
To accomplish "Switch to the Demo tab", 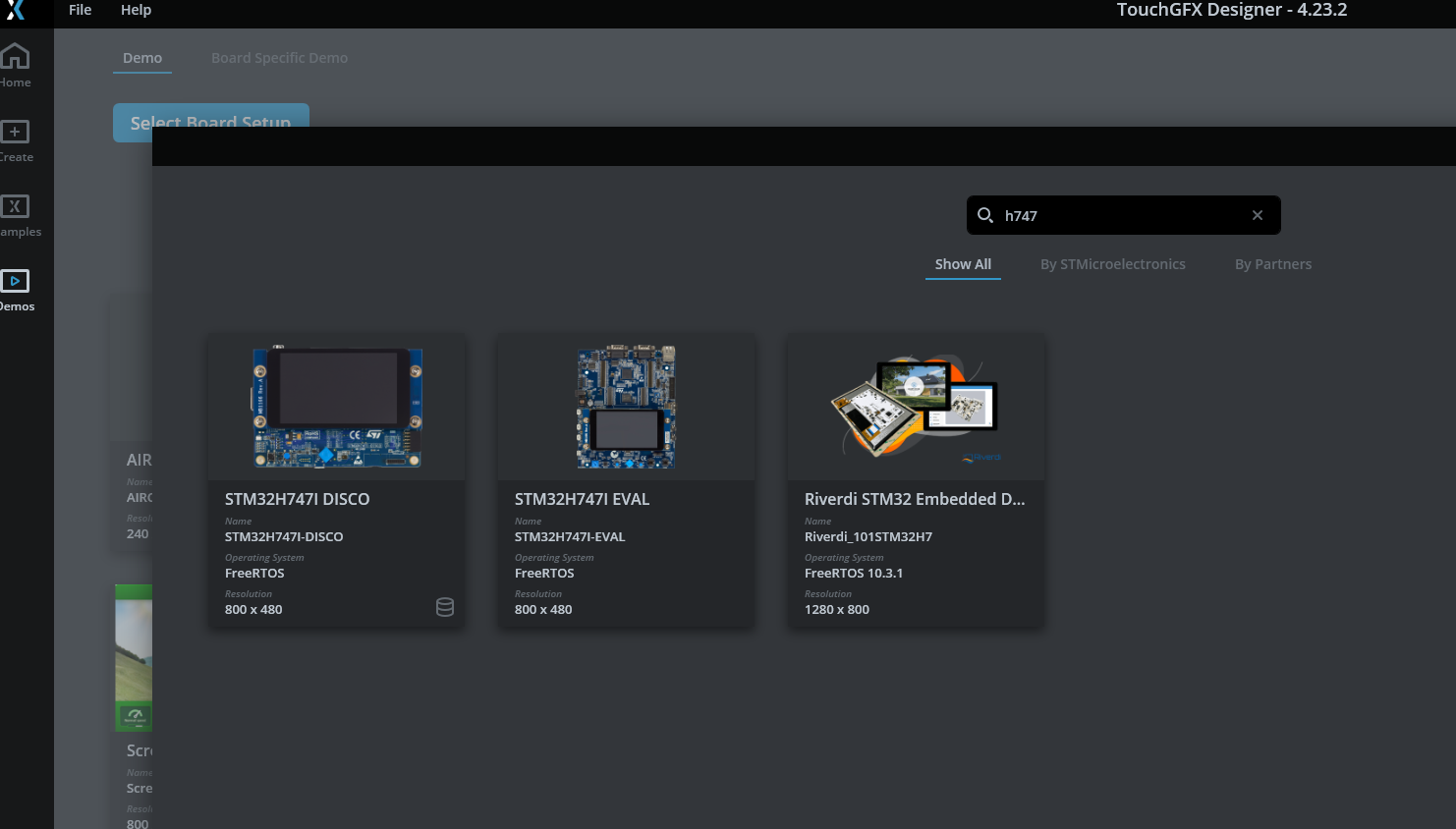I will 142,57.
